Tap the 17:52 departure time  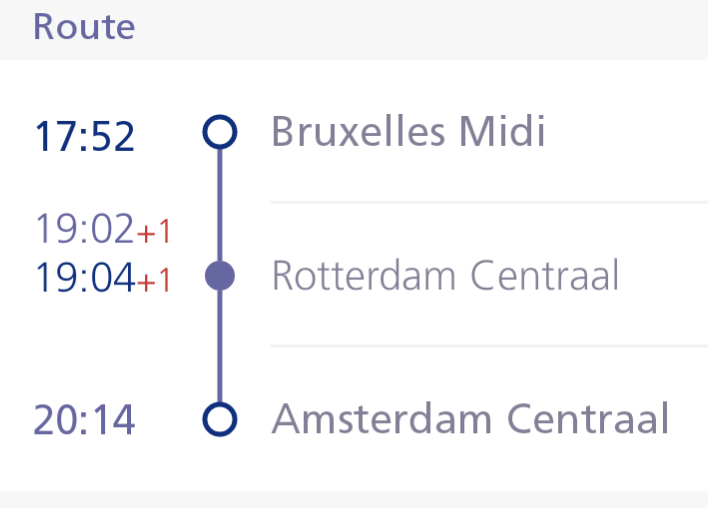point(85,137)
